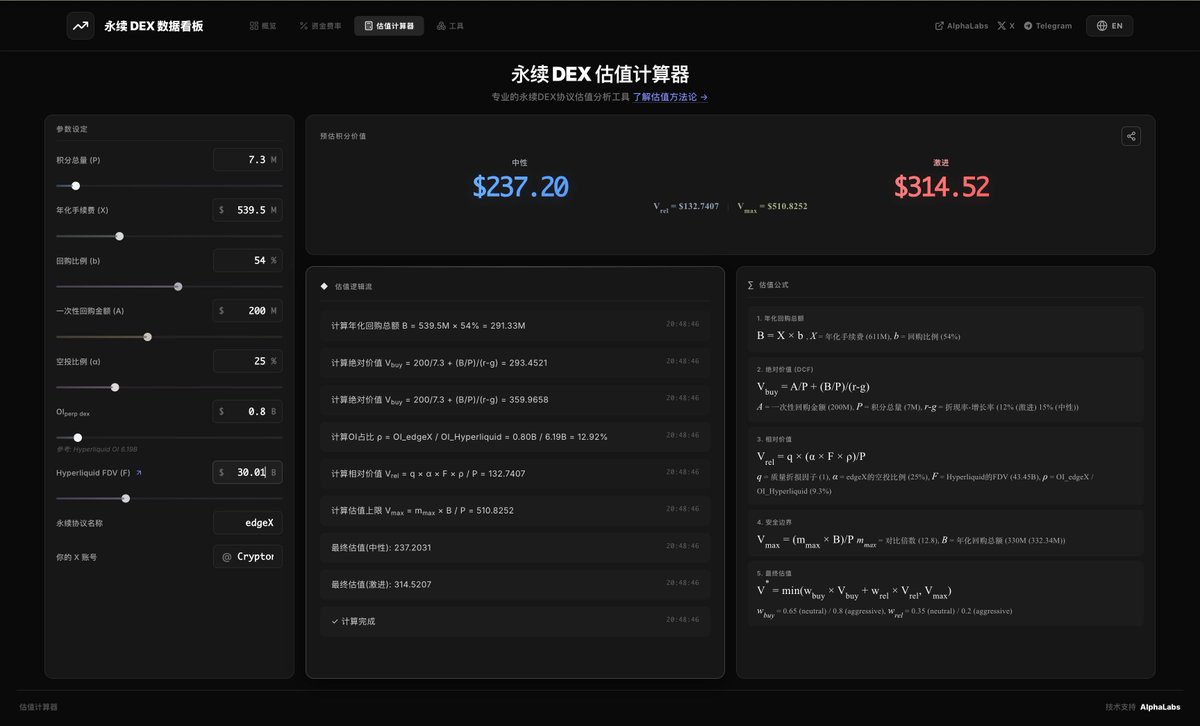The image size is (1200, 726).
Task: Select the 计算相对价值 V_rel log row
Action: (x=515, y=473)
